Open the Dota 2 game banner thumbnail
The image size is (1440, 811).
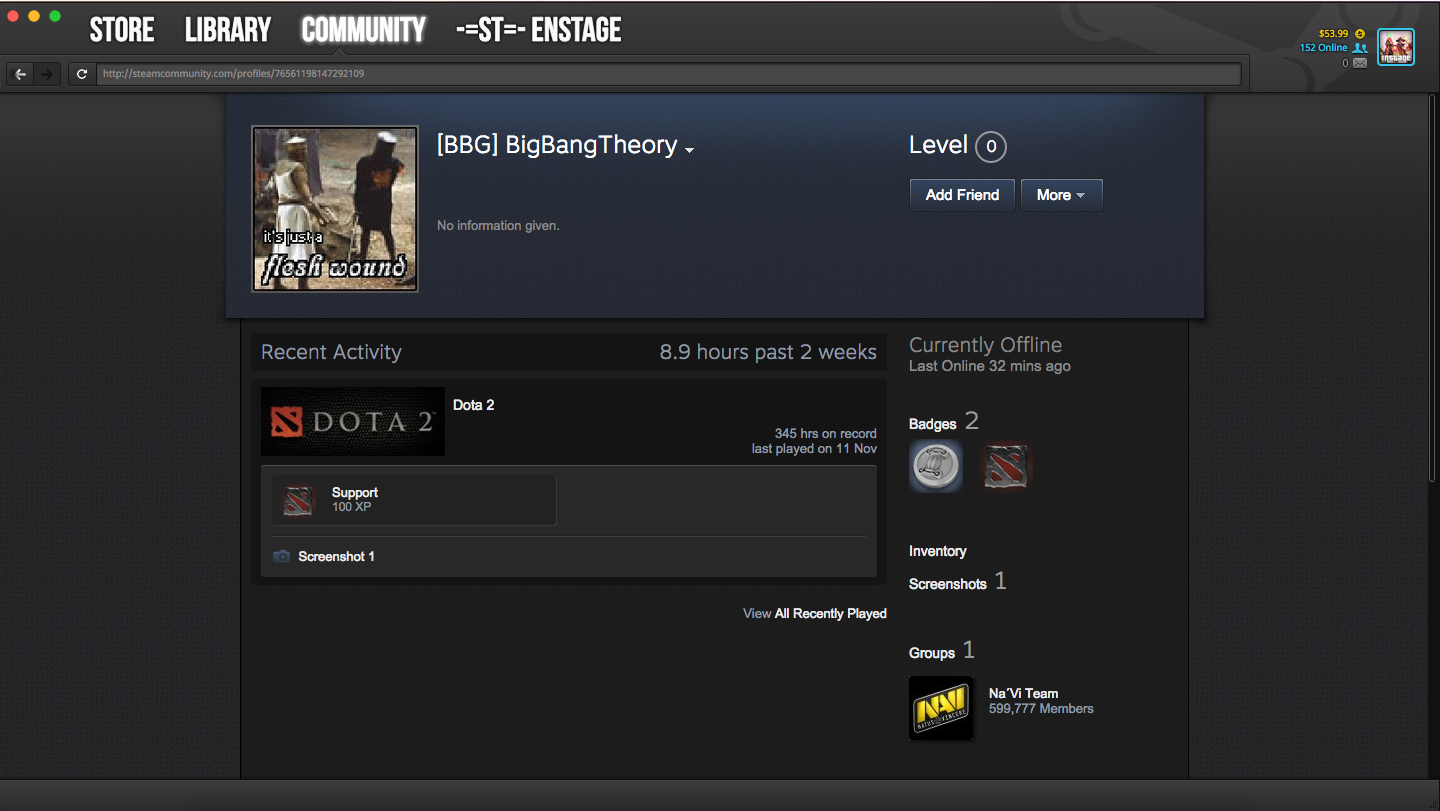coord(352,421)
